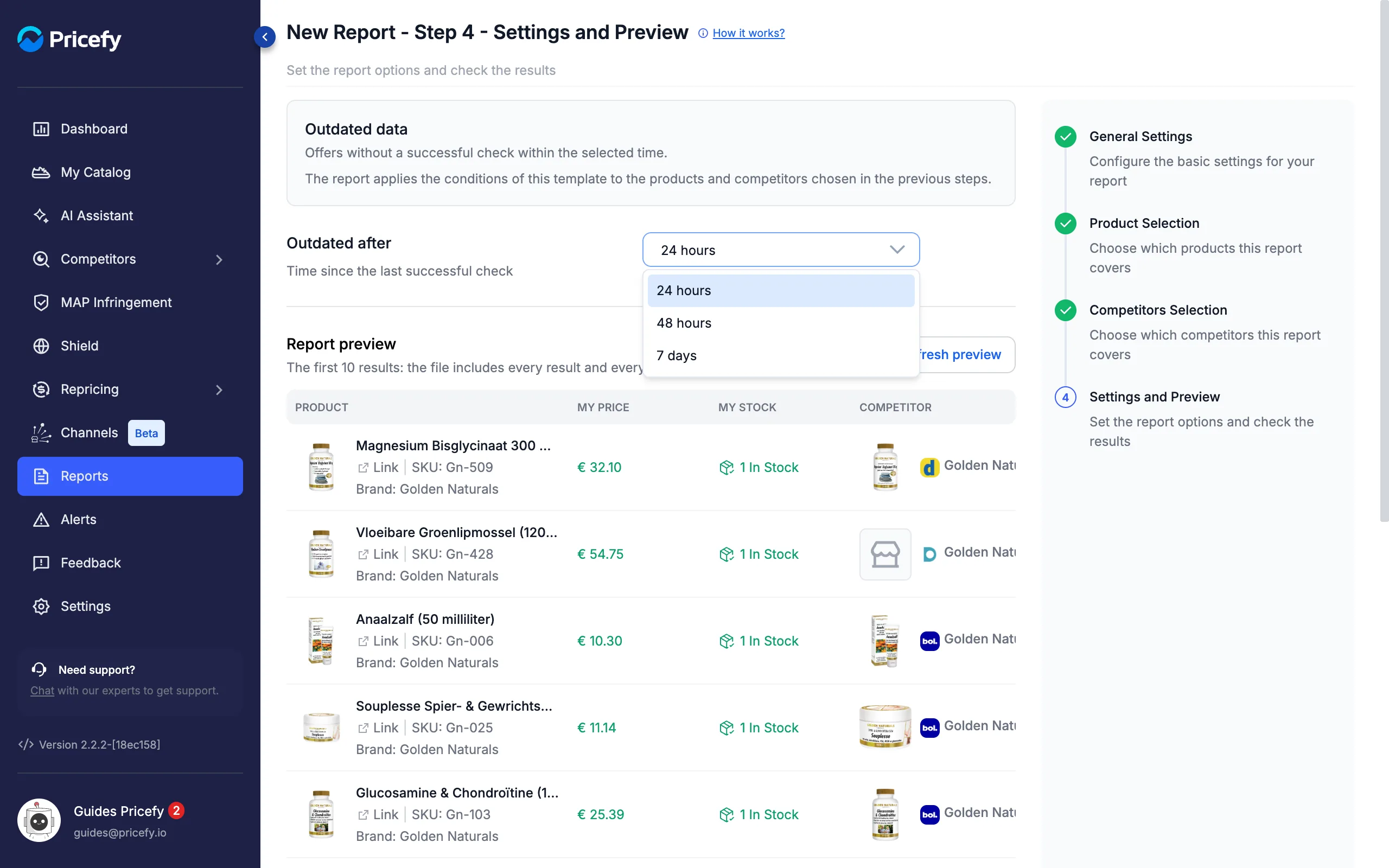Open the Reports section
Screen dimensions: 1389x868
point(130,476)
